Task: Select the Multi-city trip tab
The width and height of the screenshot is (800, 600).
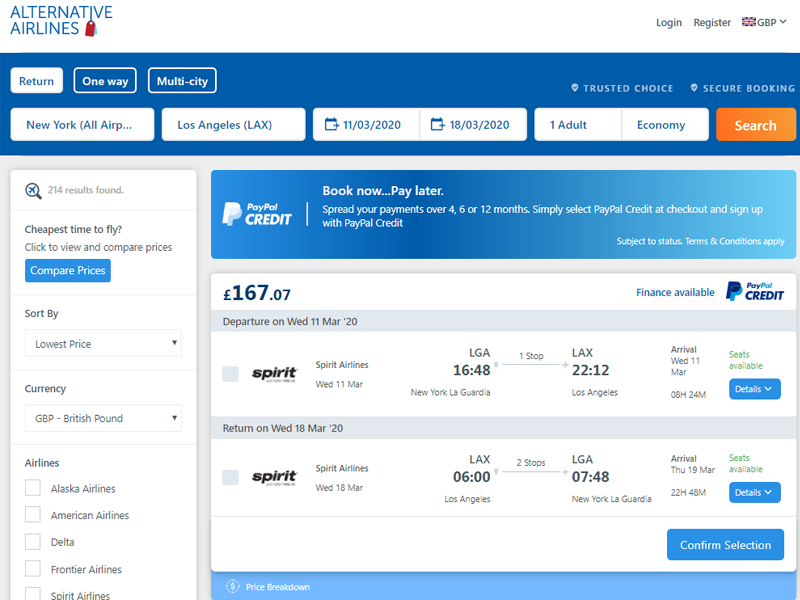Action: [x=182, y=81]
